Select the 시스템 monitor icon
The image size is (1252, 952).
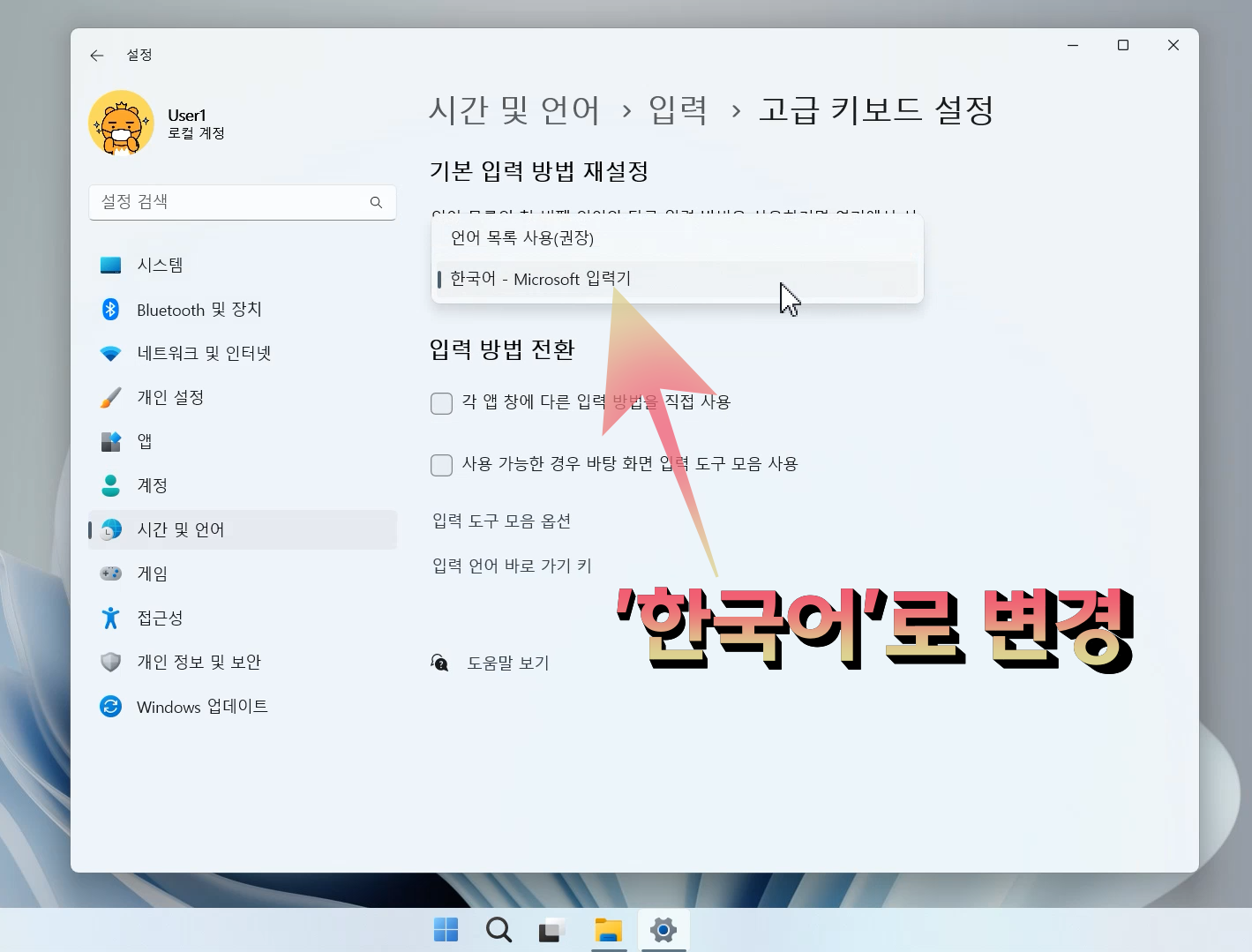110,265
